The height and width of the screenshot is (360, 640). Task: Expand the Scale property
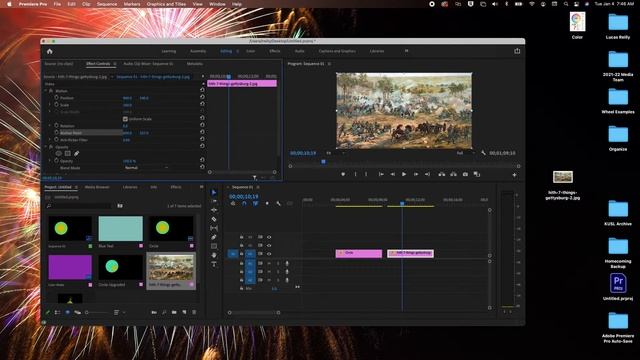[x=50, y=105]
